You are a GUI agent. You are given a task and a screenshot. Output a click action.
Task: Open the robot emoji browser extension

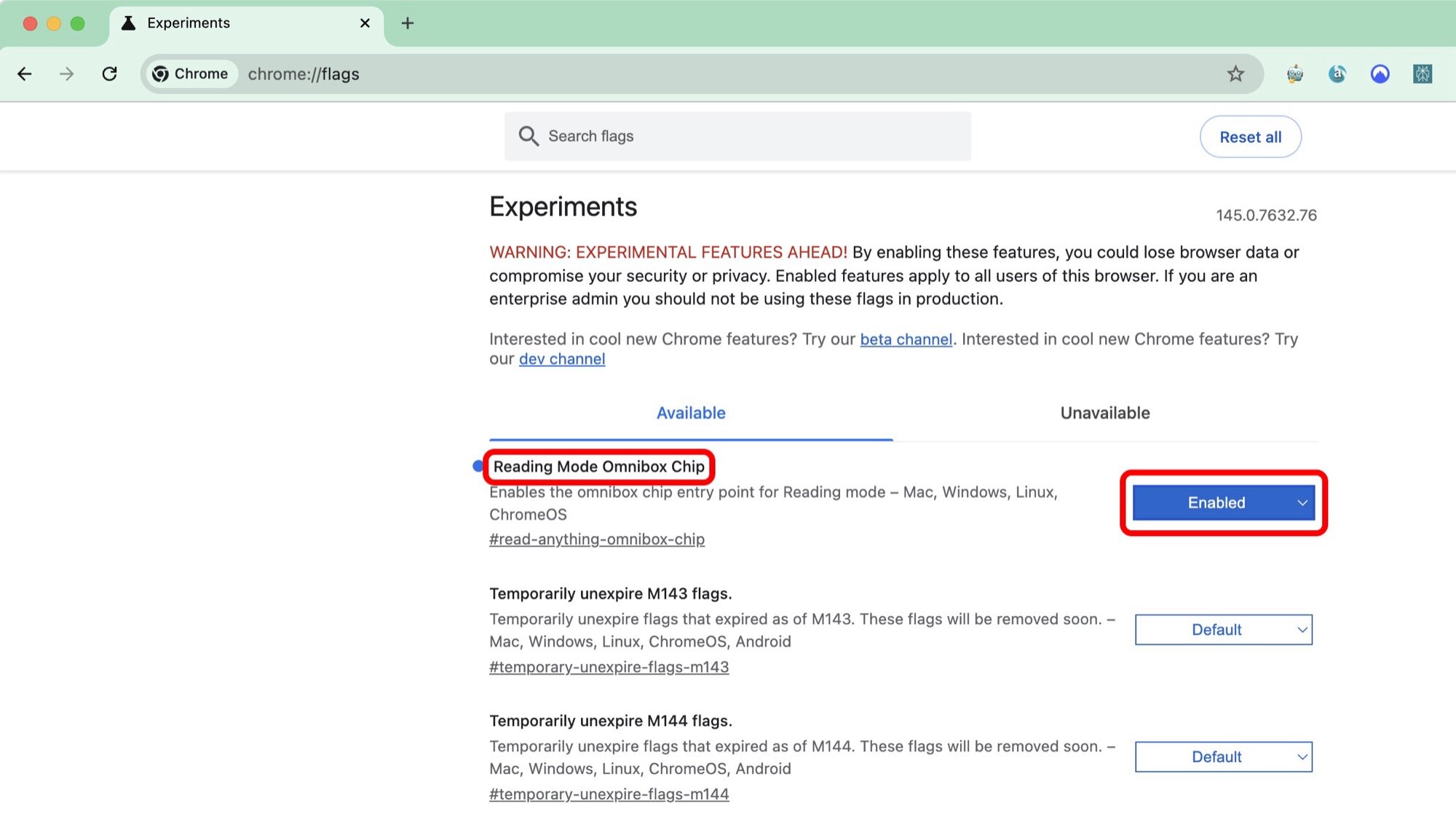[x=1294, y=74]
